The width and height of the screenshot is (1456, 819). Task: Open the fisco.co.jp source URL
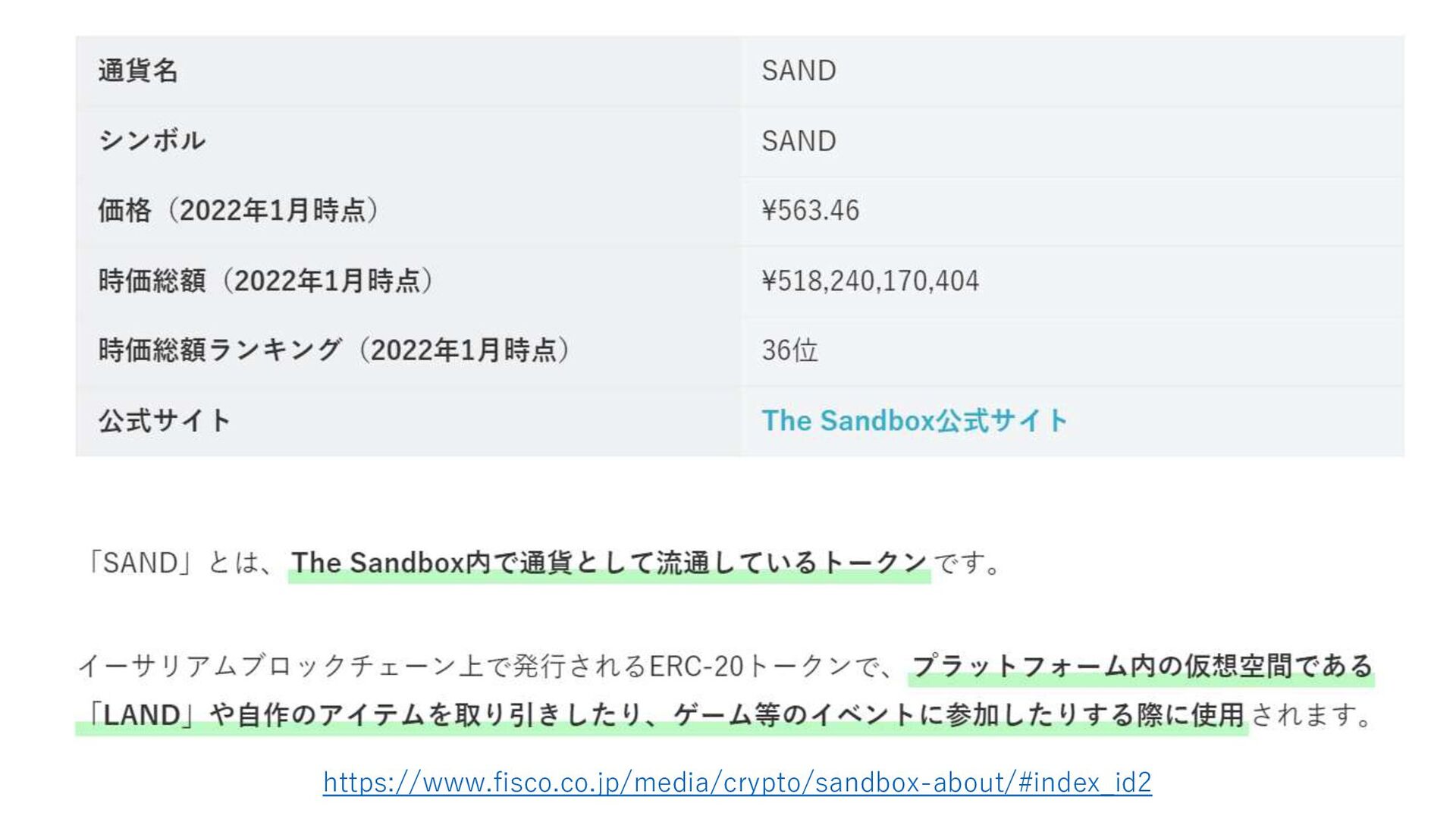(x=737, y=782)
